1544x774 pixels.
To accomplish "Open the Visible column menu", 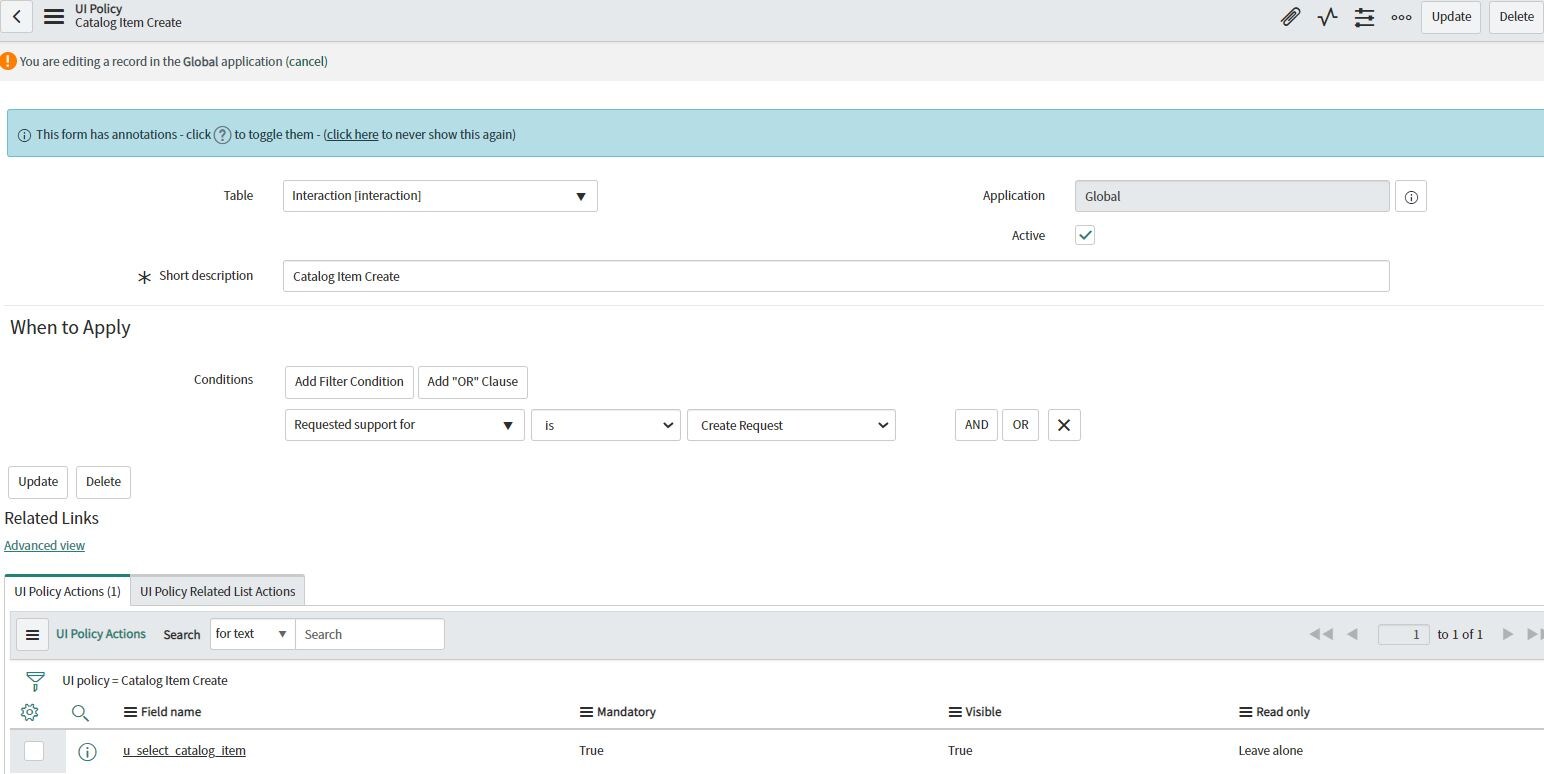I will (x=955, y=712).
